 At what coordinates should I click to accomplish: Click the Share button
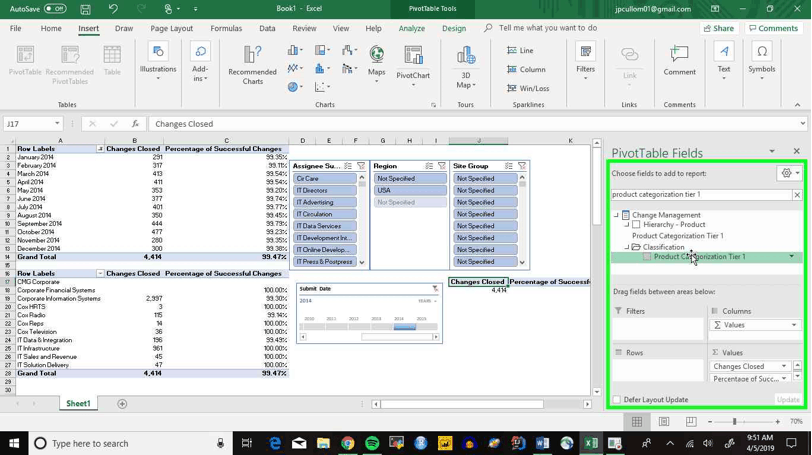(x=719, y=28)
